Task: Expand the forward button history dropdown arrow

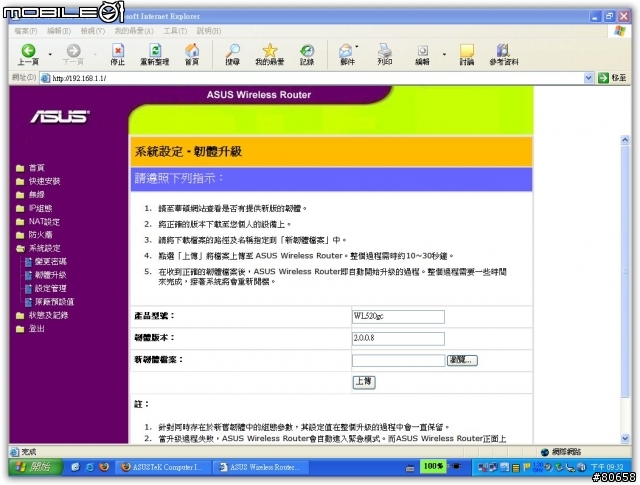Action: (95, 54)
